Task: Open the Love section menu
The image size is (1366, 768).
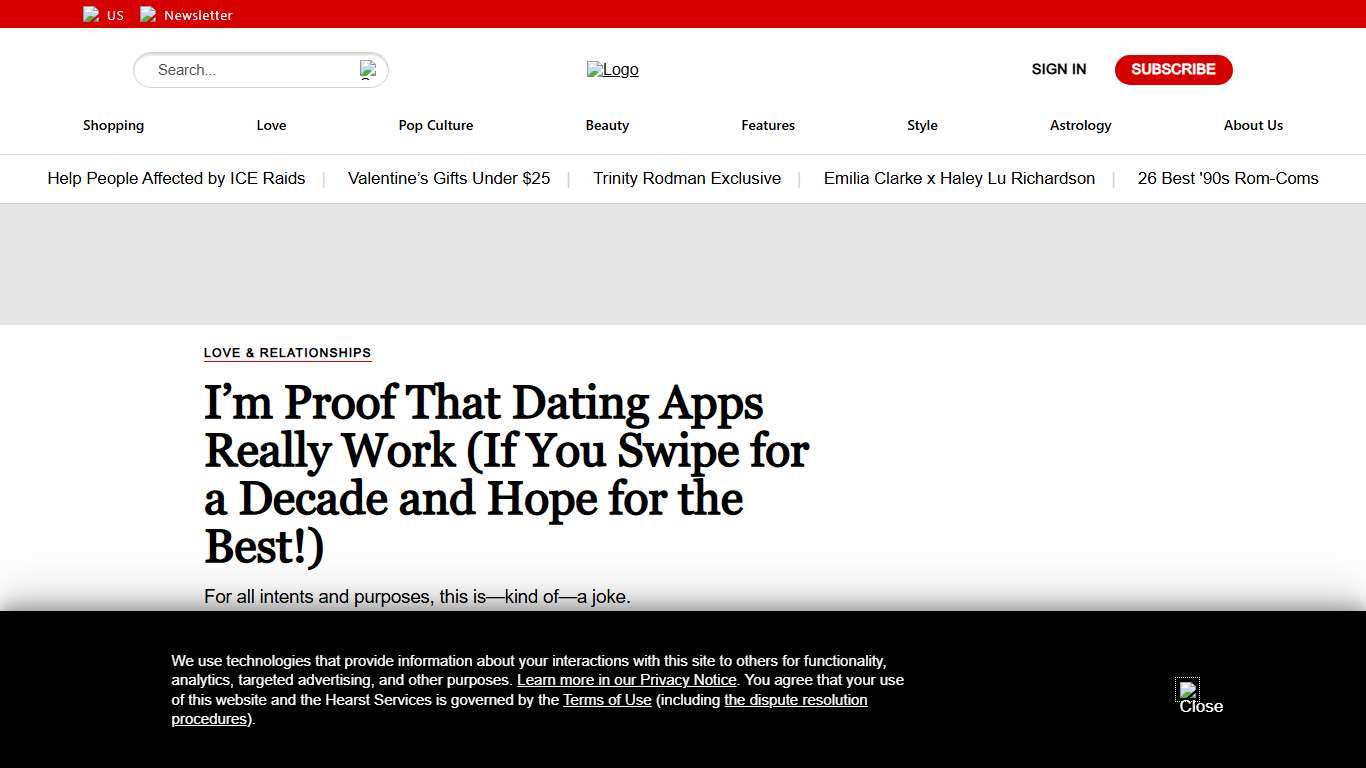Action: click(x=271, y=125)
